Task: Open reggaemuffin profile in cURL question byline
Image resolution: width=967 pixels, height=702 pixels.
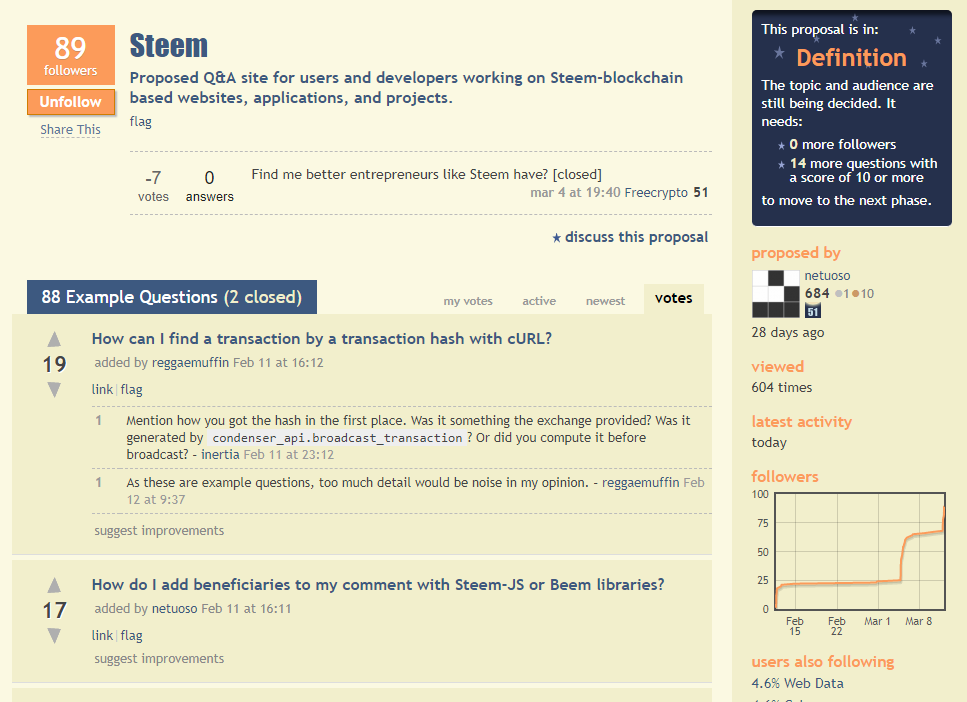Action: (x=190, y=363)
